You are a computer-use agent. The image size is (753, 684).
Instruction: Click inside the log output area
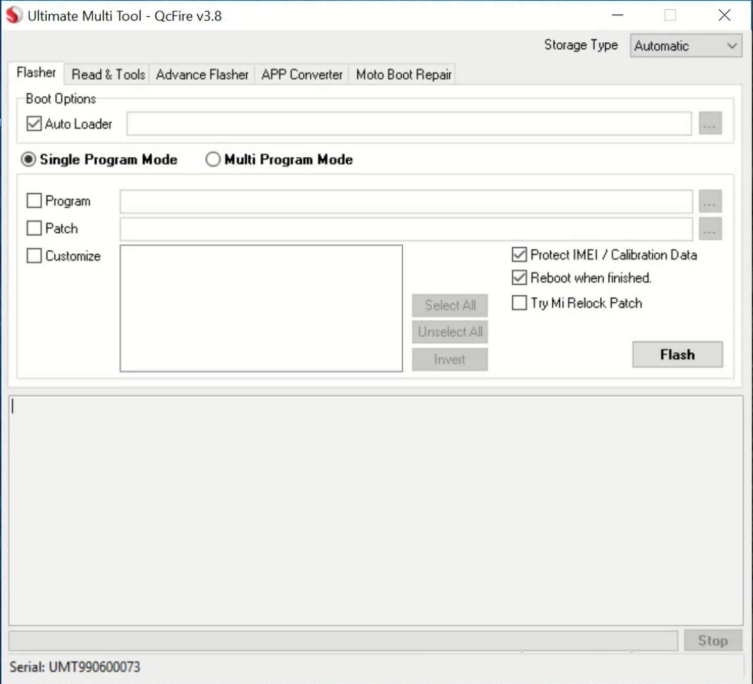click(x=376, y=511)
